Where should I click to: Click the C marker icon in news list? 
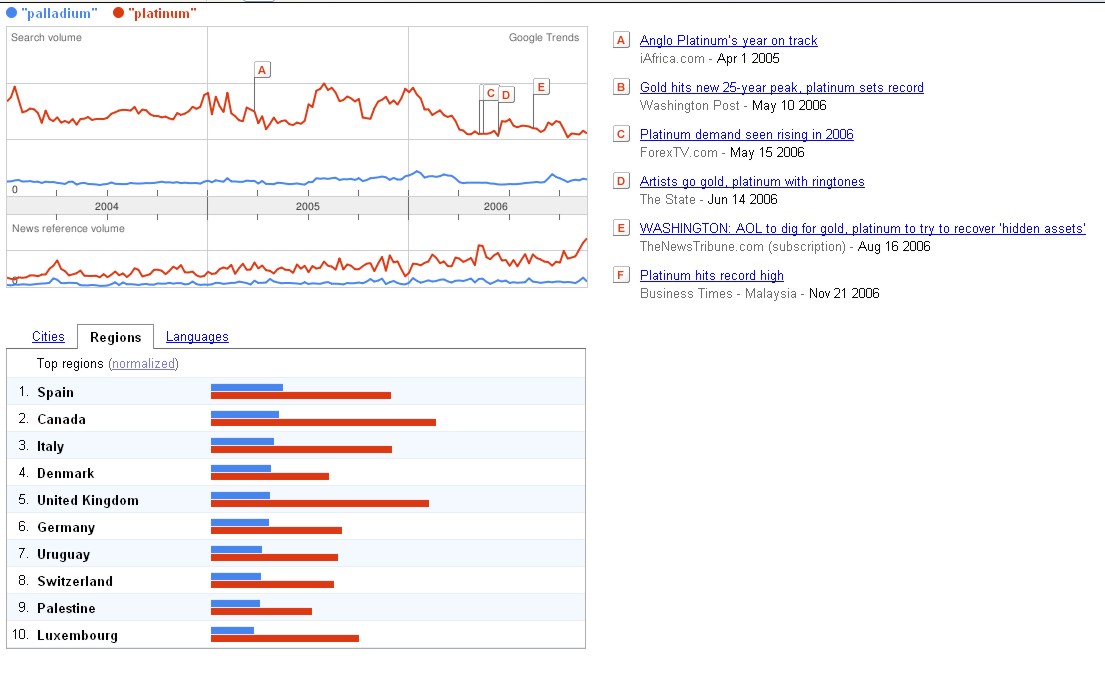[621, 135]
